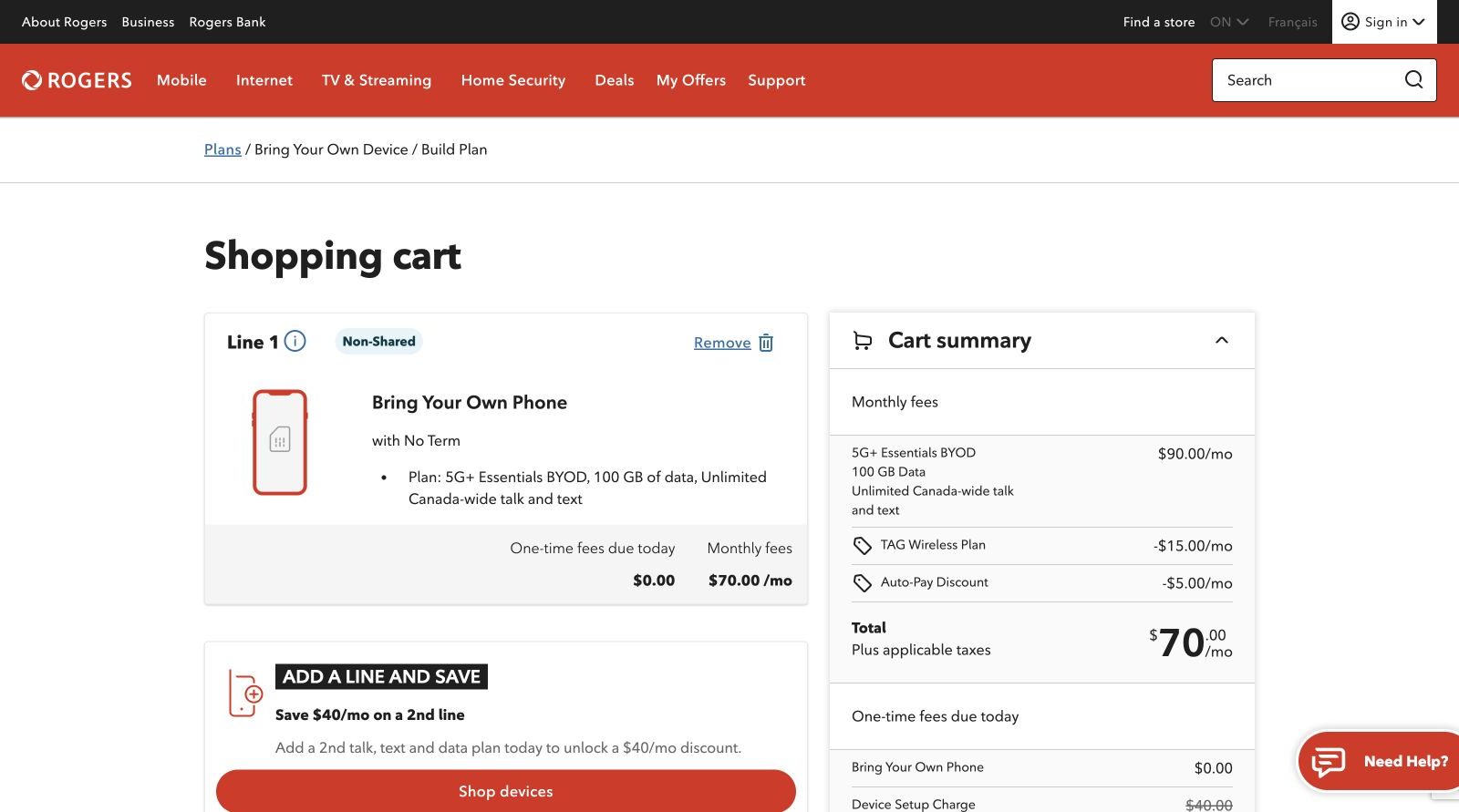This screenshot has height=812, width=1459.
Task: Click the Non-Shared badge on Line 1
Action: [x=379, y=341]
